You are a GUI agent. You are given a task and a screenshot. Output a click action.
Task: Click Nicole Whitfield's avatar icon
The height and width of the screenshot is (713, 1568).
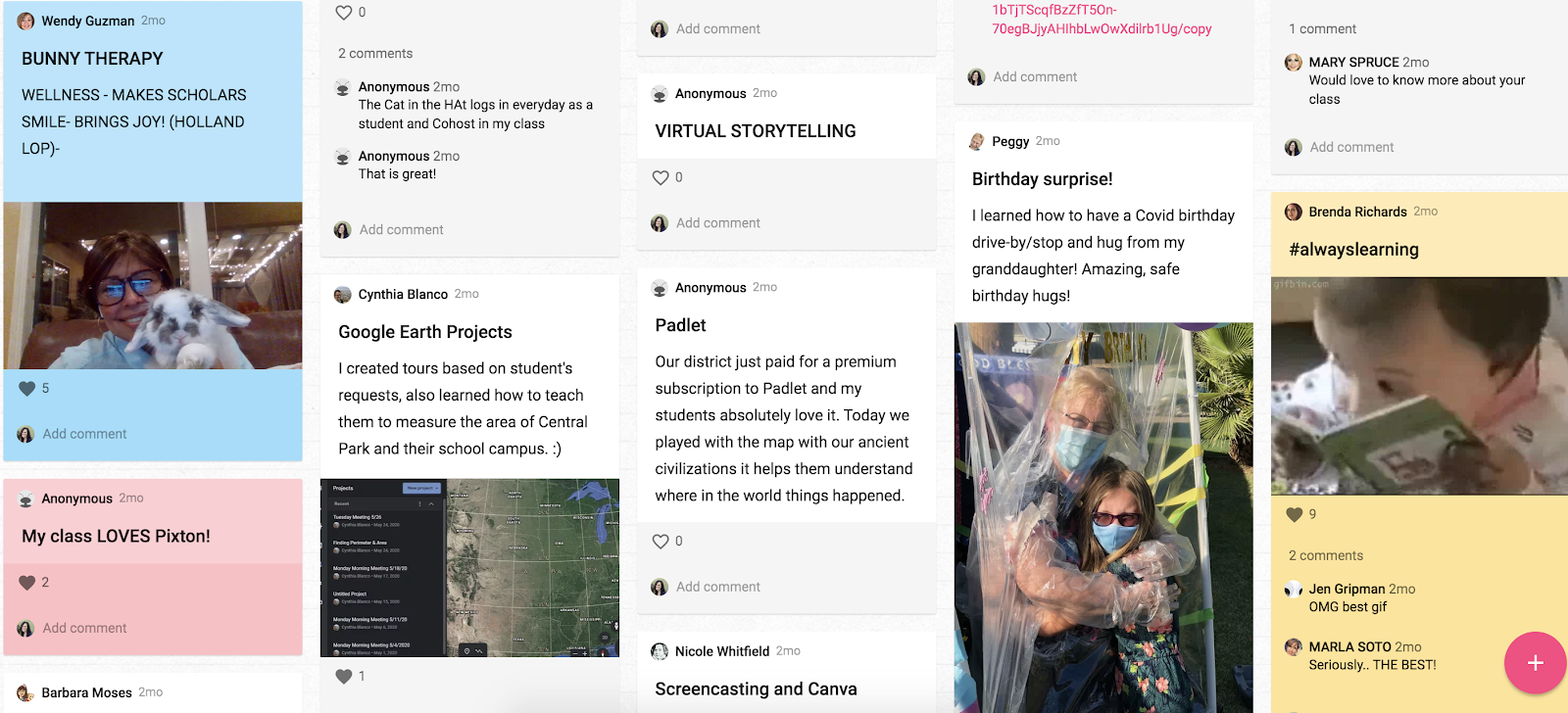pos(660,651)
